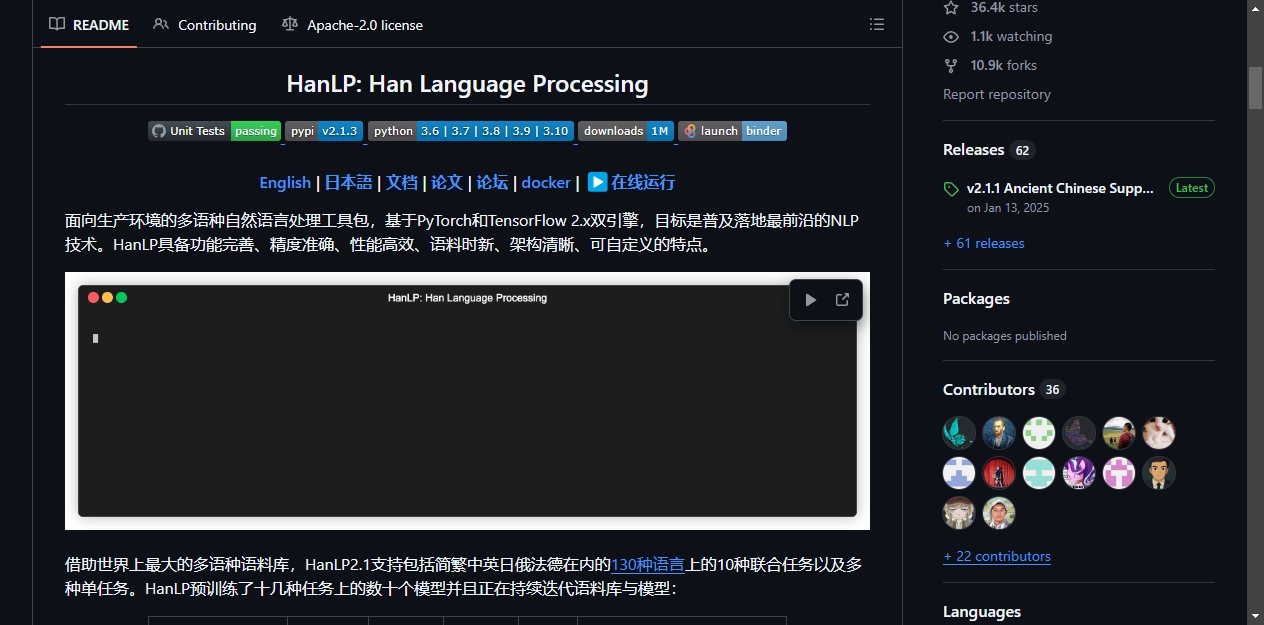1264x625 pixels.
Task: Click the downloads 1M badge
Action: point(626,131)
